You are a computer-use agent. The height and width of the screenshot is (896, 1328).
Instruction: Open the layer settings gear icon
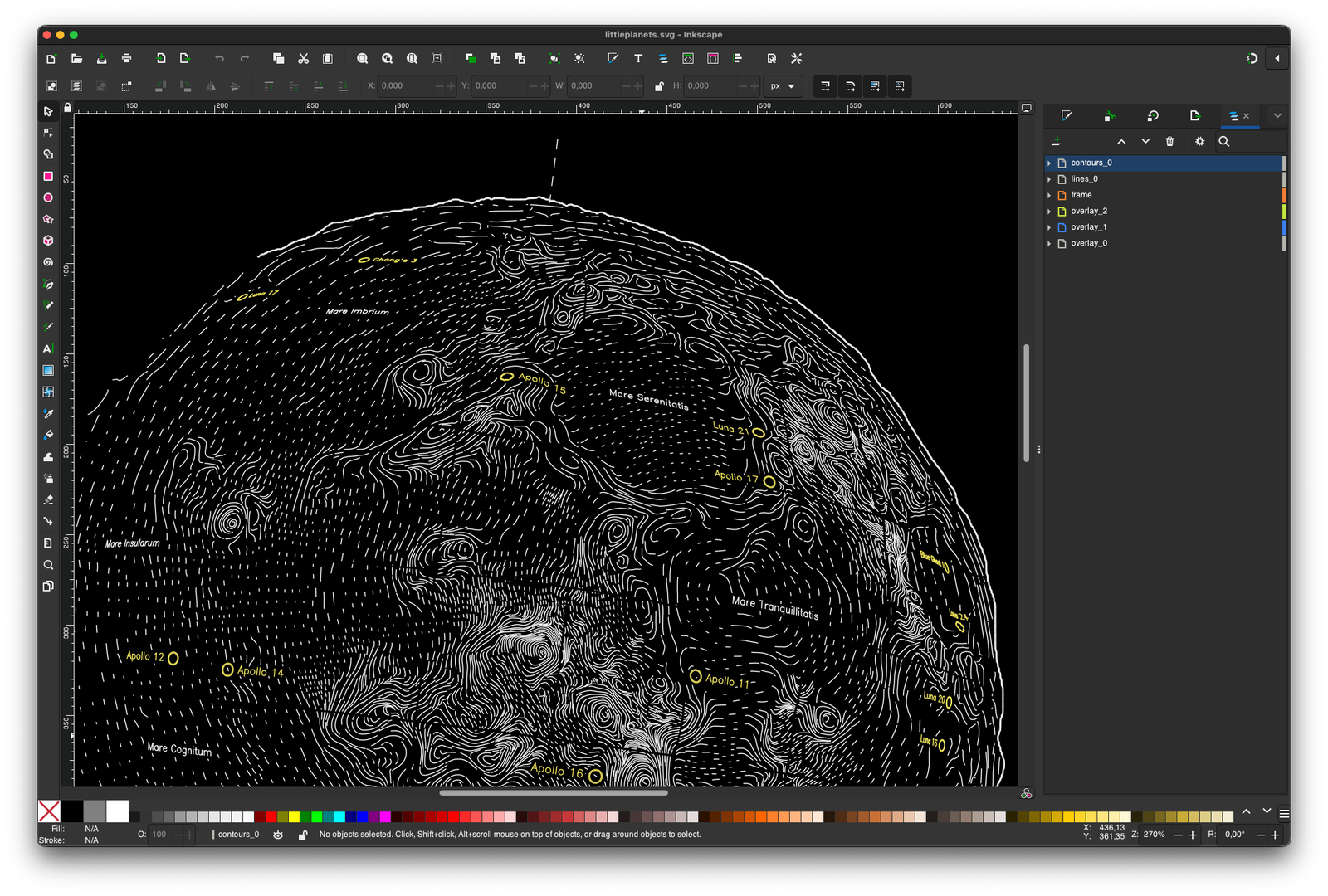tap(1199, 141)
